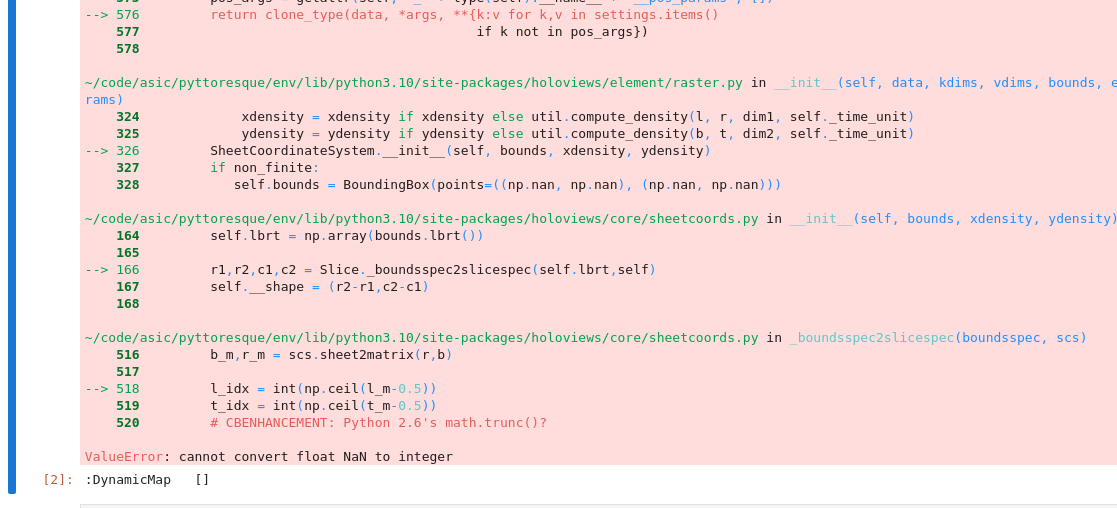1117x508 pixels.
Task: Click line number 517
Action: click(128, 372)
